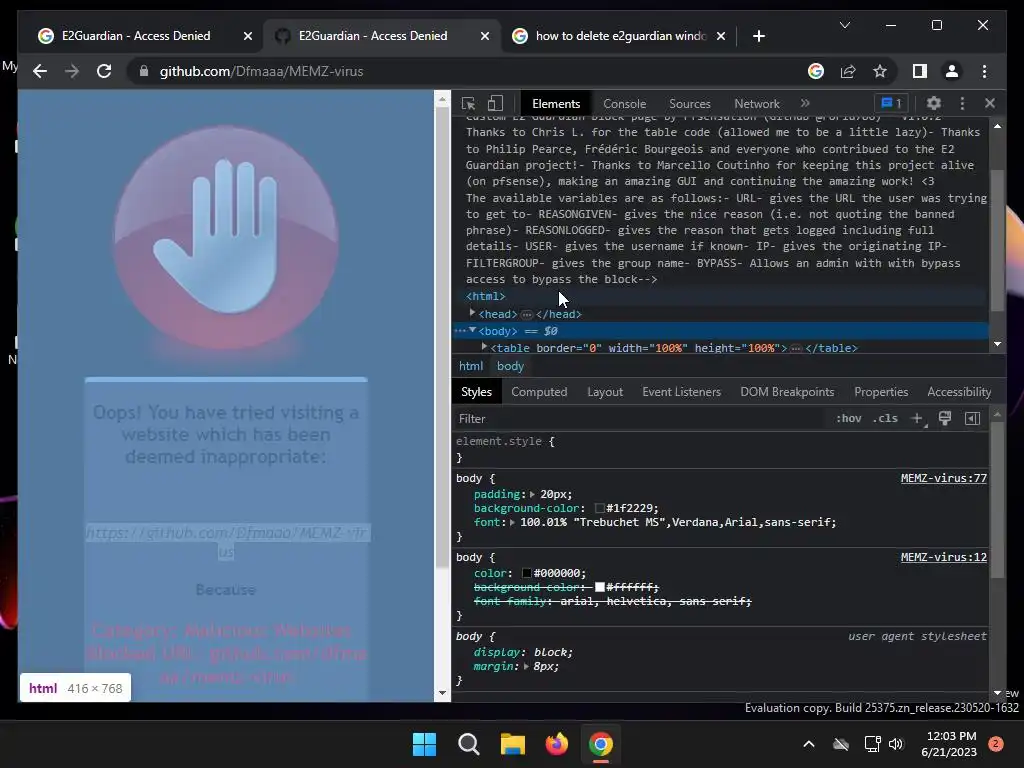Launch Firefox from taskbar

[556, 744]
